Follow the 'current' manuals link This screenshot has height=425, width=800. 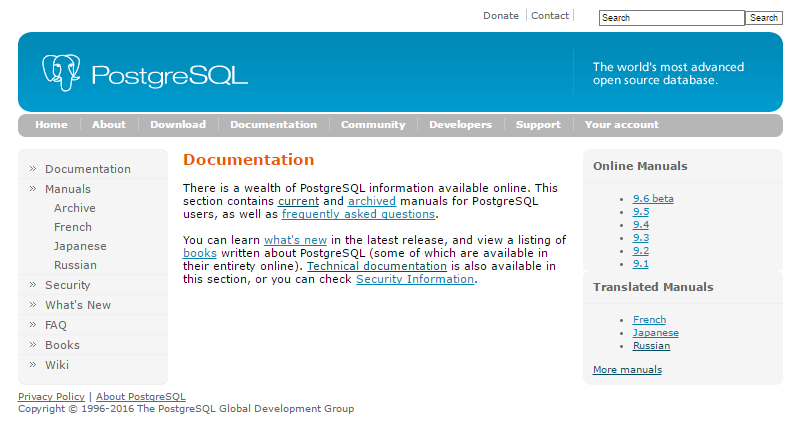pos(298,201)
